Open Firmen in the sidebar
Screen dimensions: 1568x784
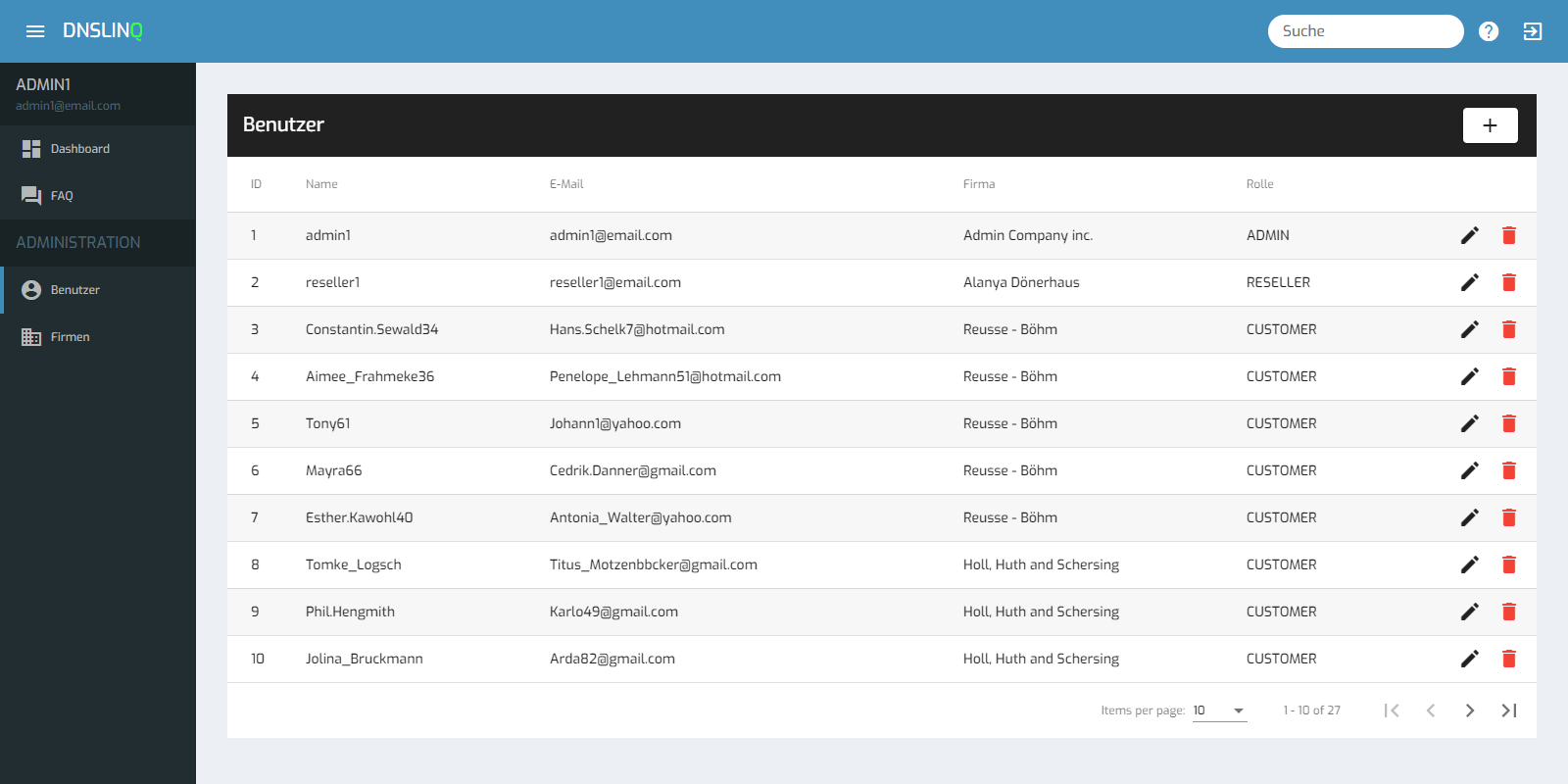coord(98,337)
